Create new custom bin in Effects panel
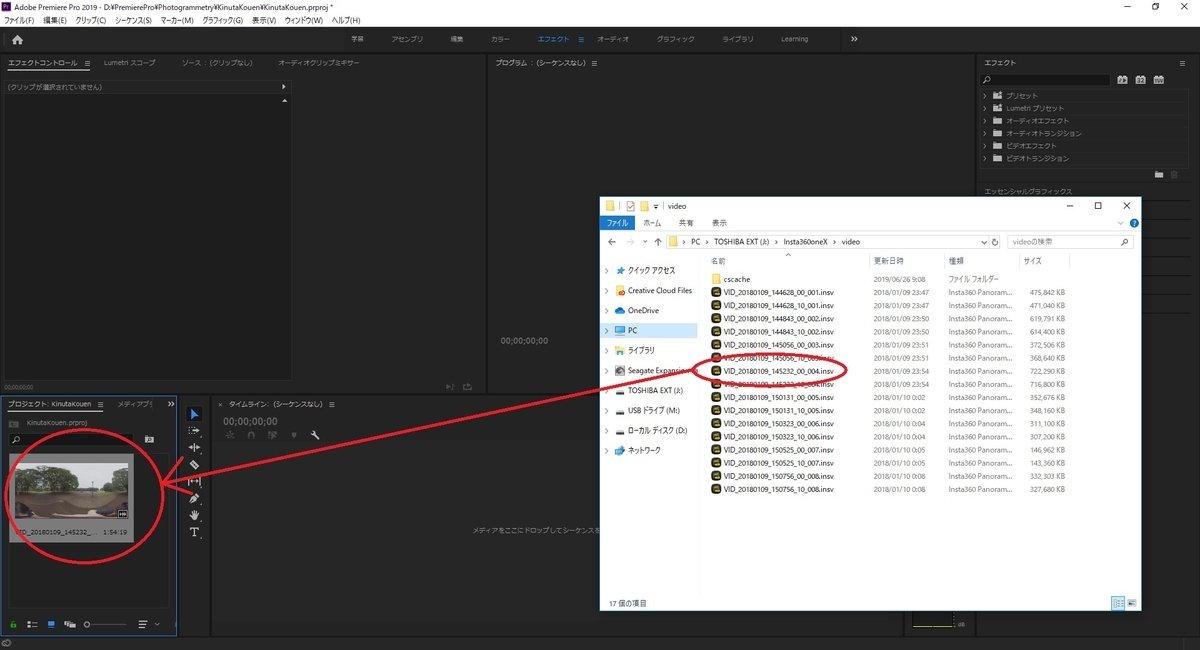 1159,174
